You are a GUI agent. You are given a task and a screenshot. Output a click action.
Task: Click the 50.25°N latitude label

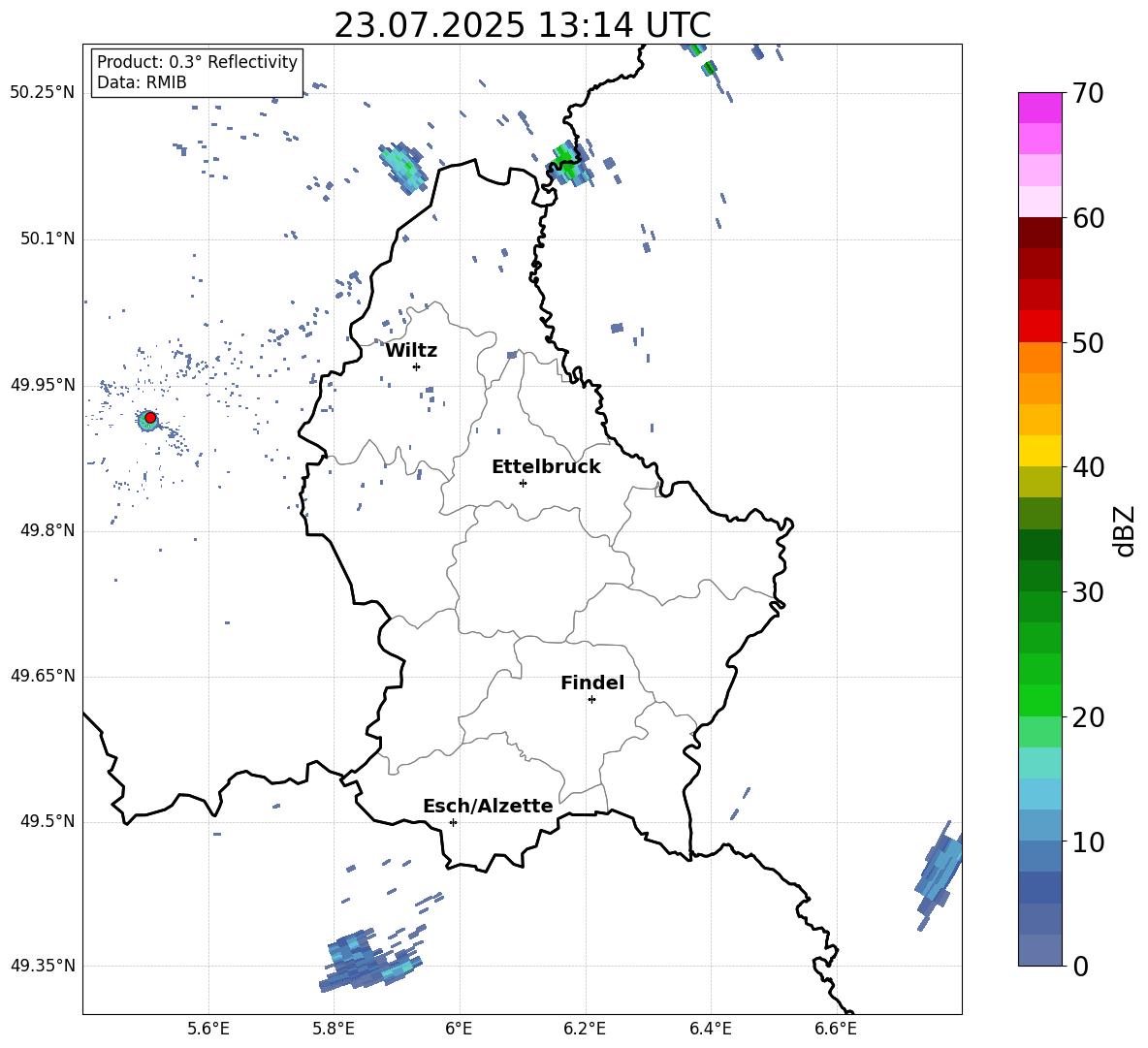tap(43, 93)
